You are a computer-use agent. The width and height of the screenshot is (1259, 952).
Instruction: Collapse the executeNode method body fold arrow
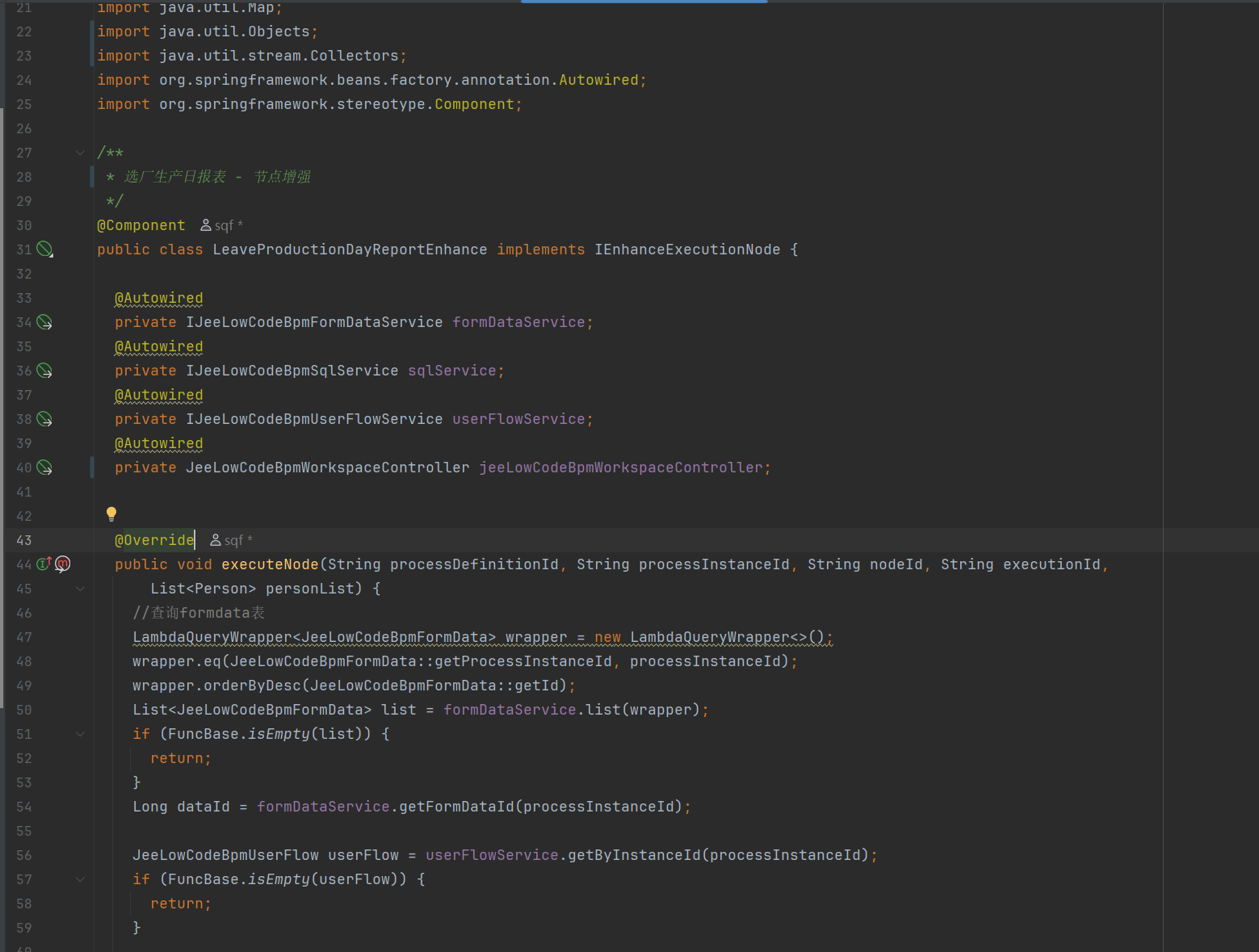(x=80, y=589)
